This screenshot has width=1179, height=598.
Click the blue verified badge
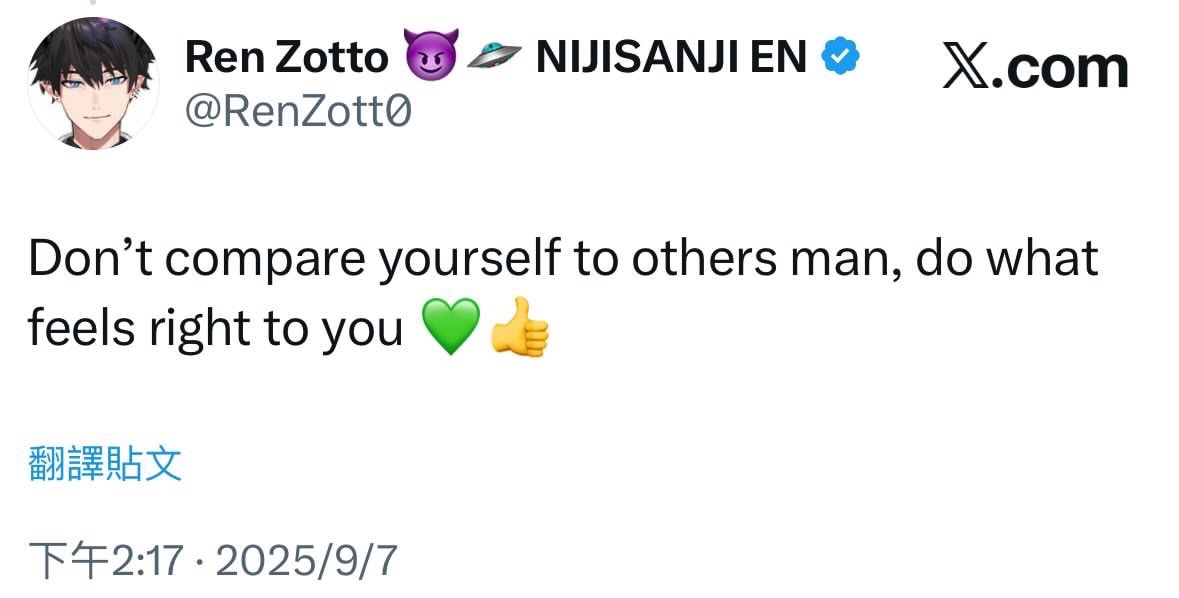[842, 59]
